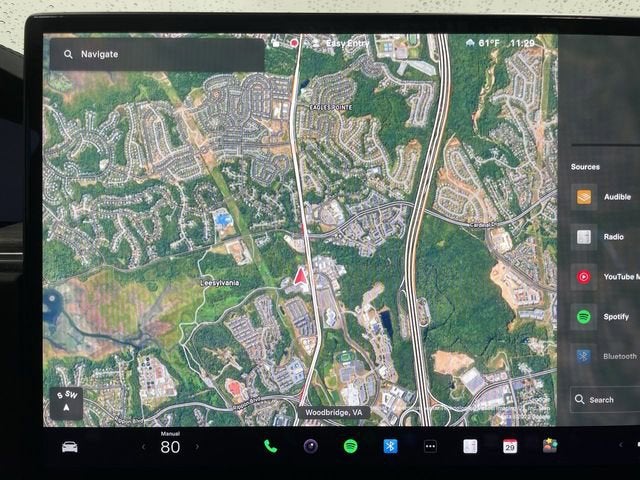The width and height of the screenshot is (640, 480).
Task: Increase temperature with right arrow
Action: pyautogui.click(x=197, y=447)
